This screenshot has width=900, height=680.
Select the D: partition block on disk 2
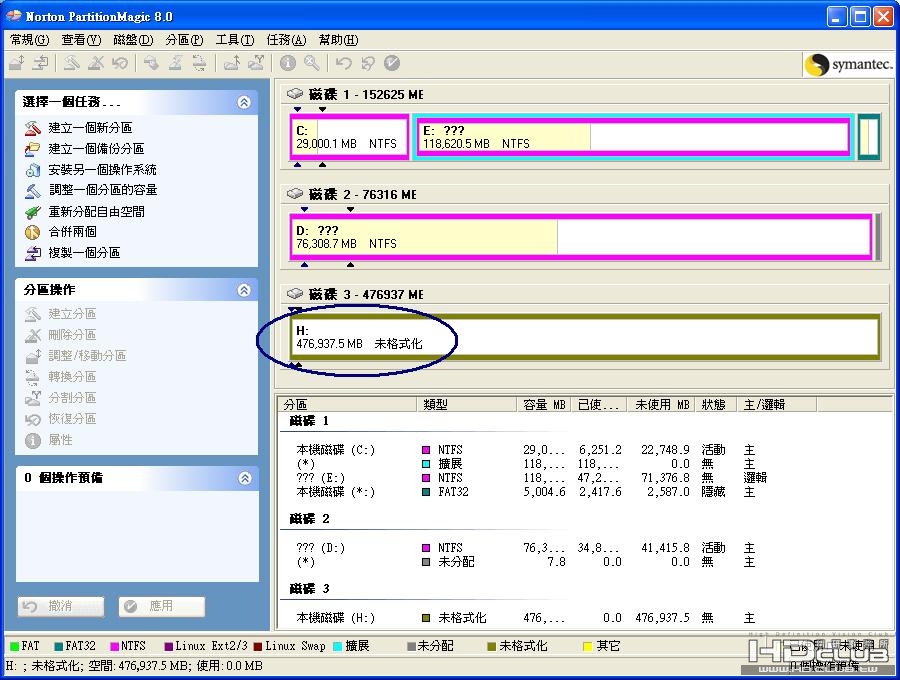[x=581, y=237]
